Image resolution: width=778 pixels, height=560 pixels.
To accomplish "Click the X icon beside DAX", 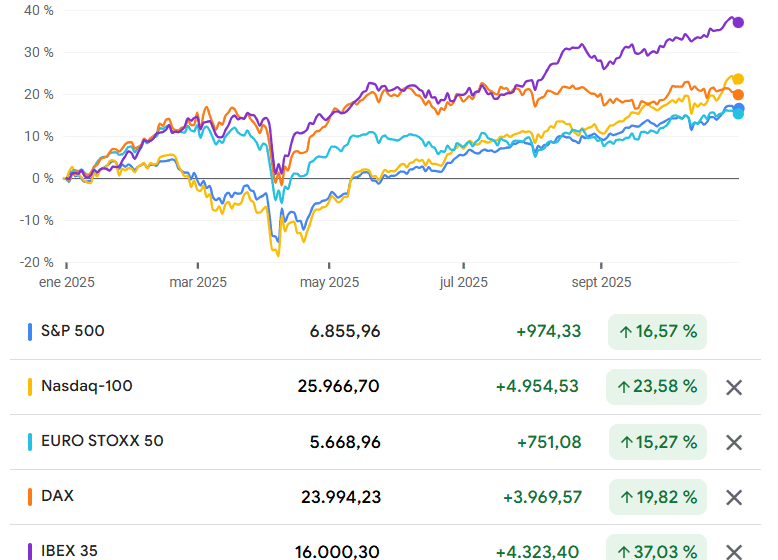I will 734,497.
